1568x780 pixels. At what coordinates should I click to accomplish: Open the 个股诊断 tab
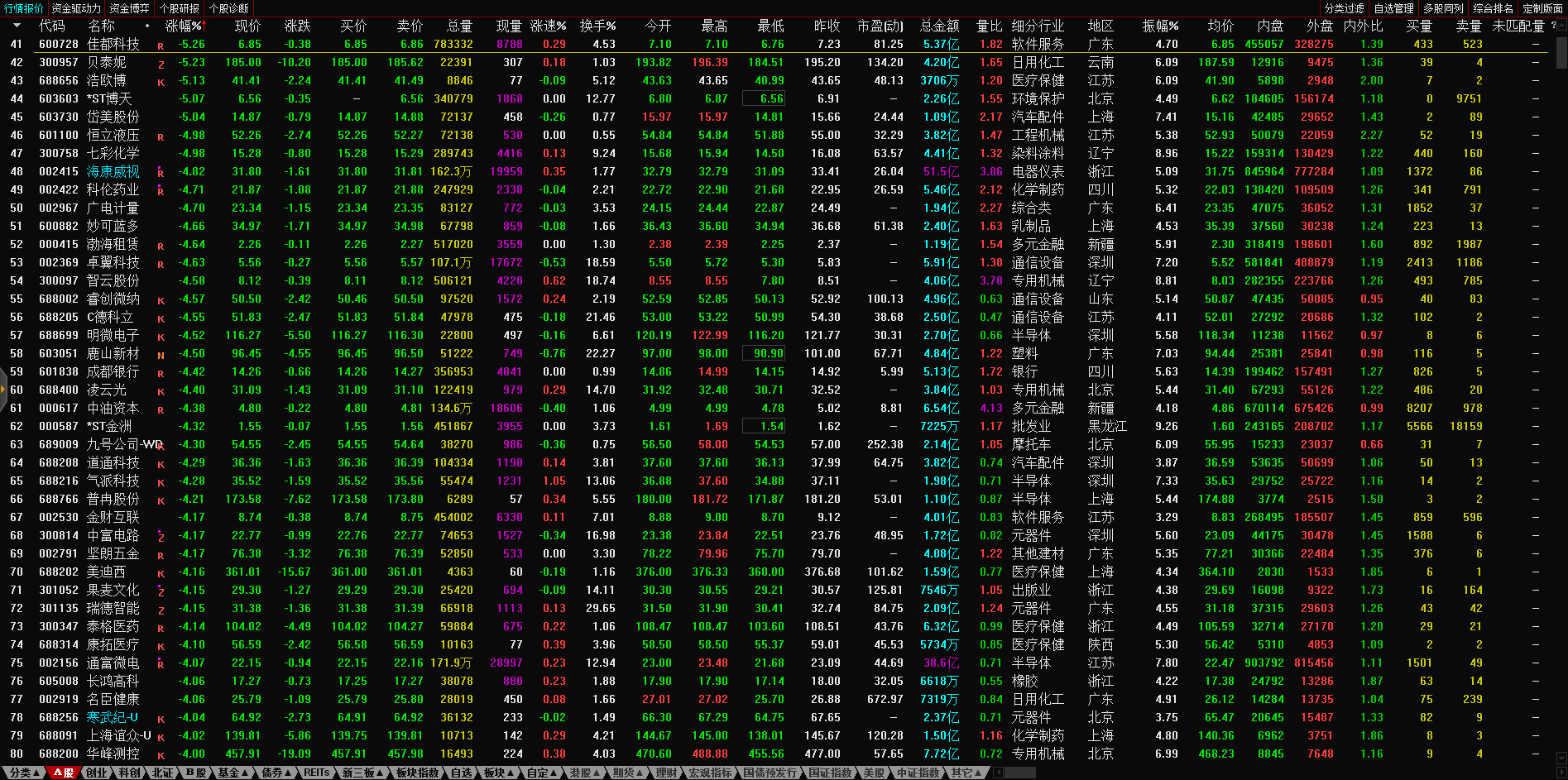pos(228,8)
